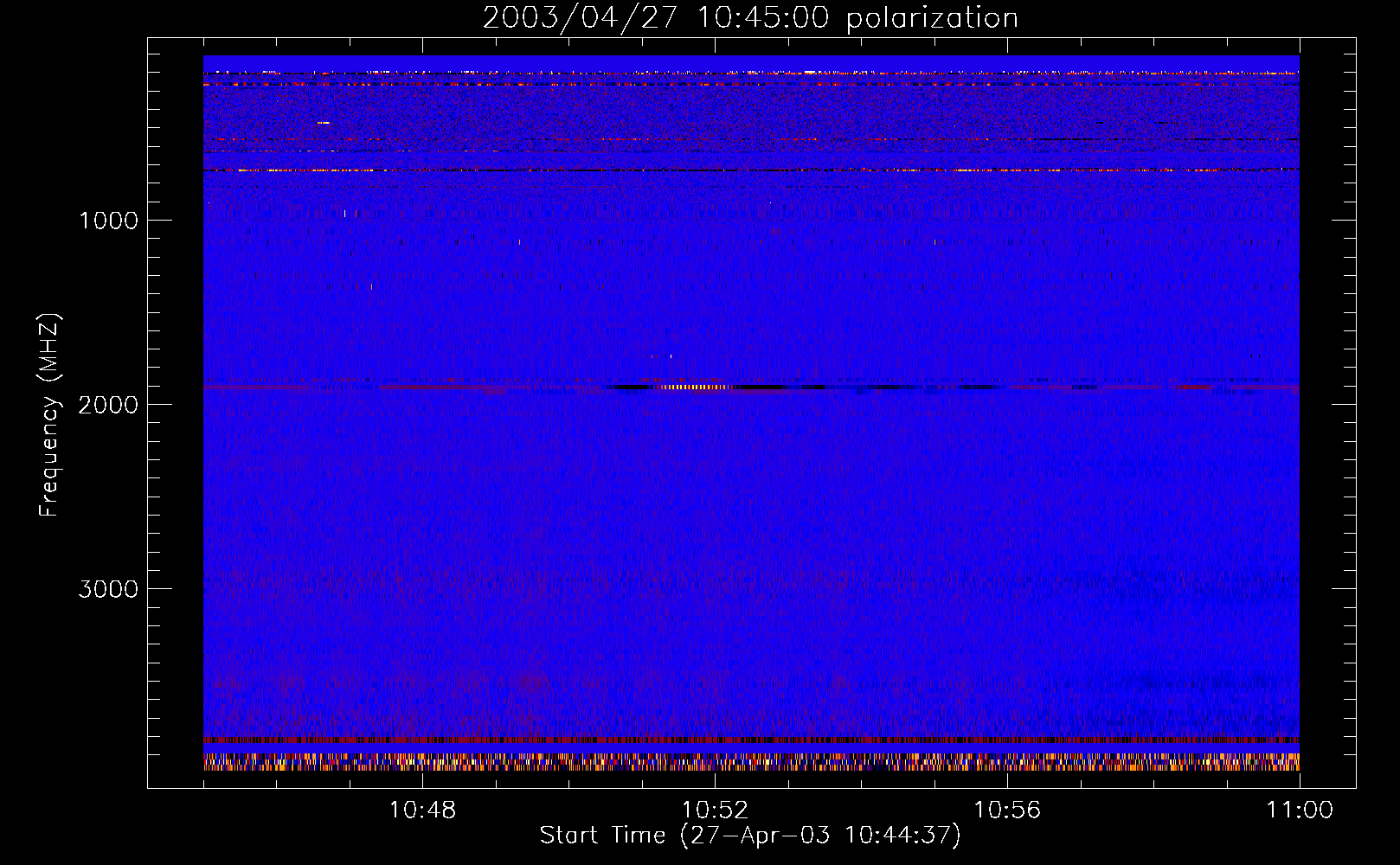1400x865 pixels.
Task: Click the bright white burst near 2000 MHz
Action: click(692, 387)
